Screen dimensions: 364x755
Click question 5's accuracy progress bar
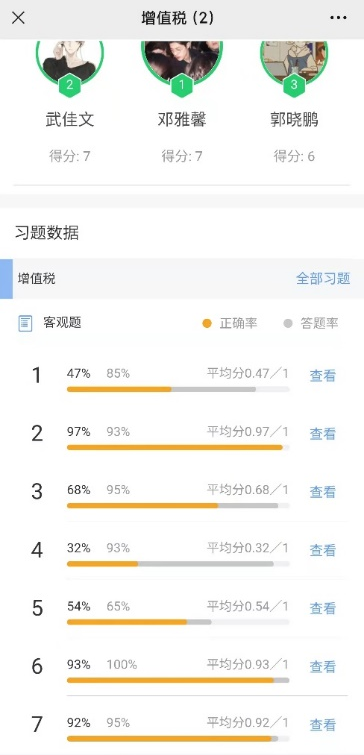(x=178, y=622)
